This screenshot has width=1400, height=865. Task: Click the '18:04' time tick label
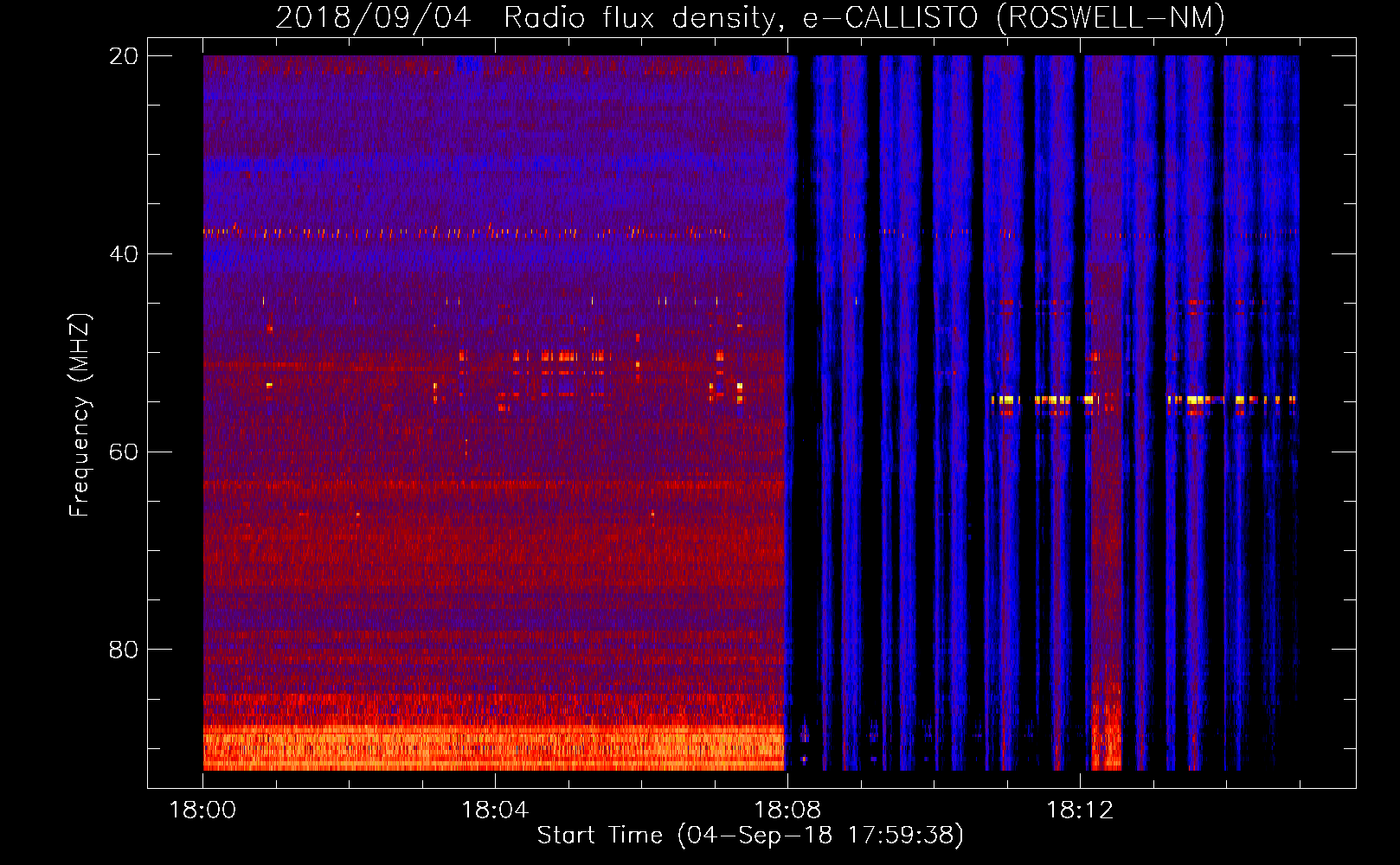point(495,811)
